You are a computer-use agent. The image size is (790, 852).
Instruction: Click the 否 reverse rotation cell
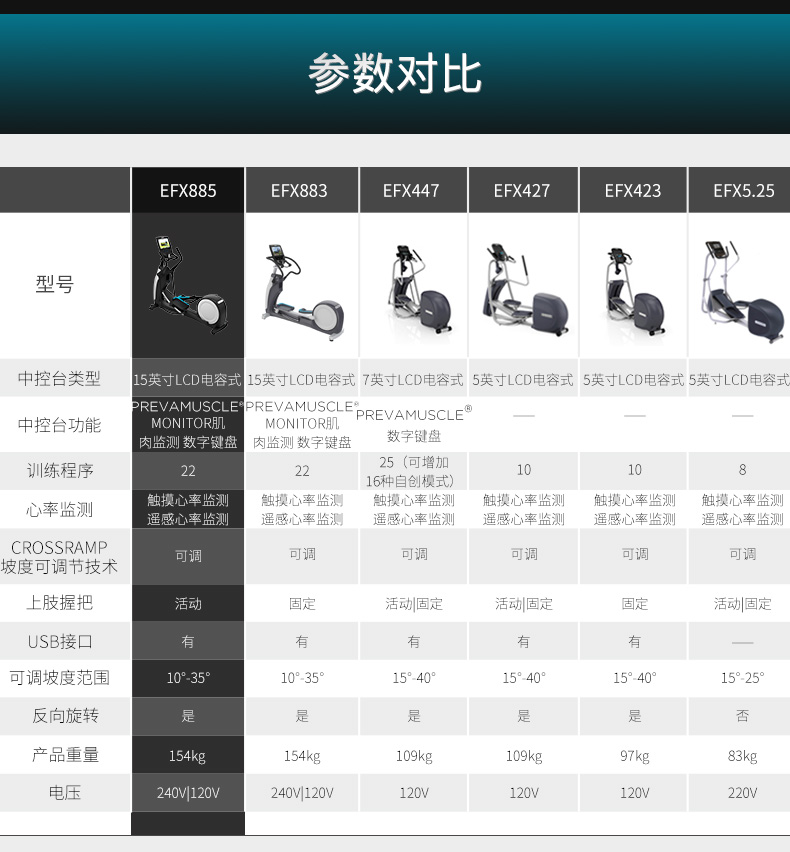pos(743,717)
